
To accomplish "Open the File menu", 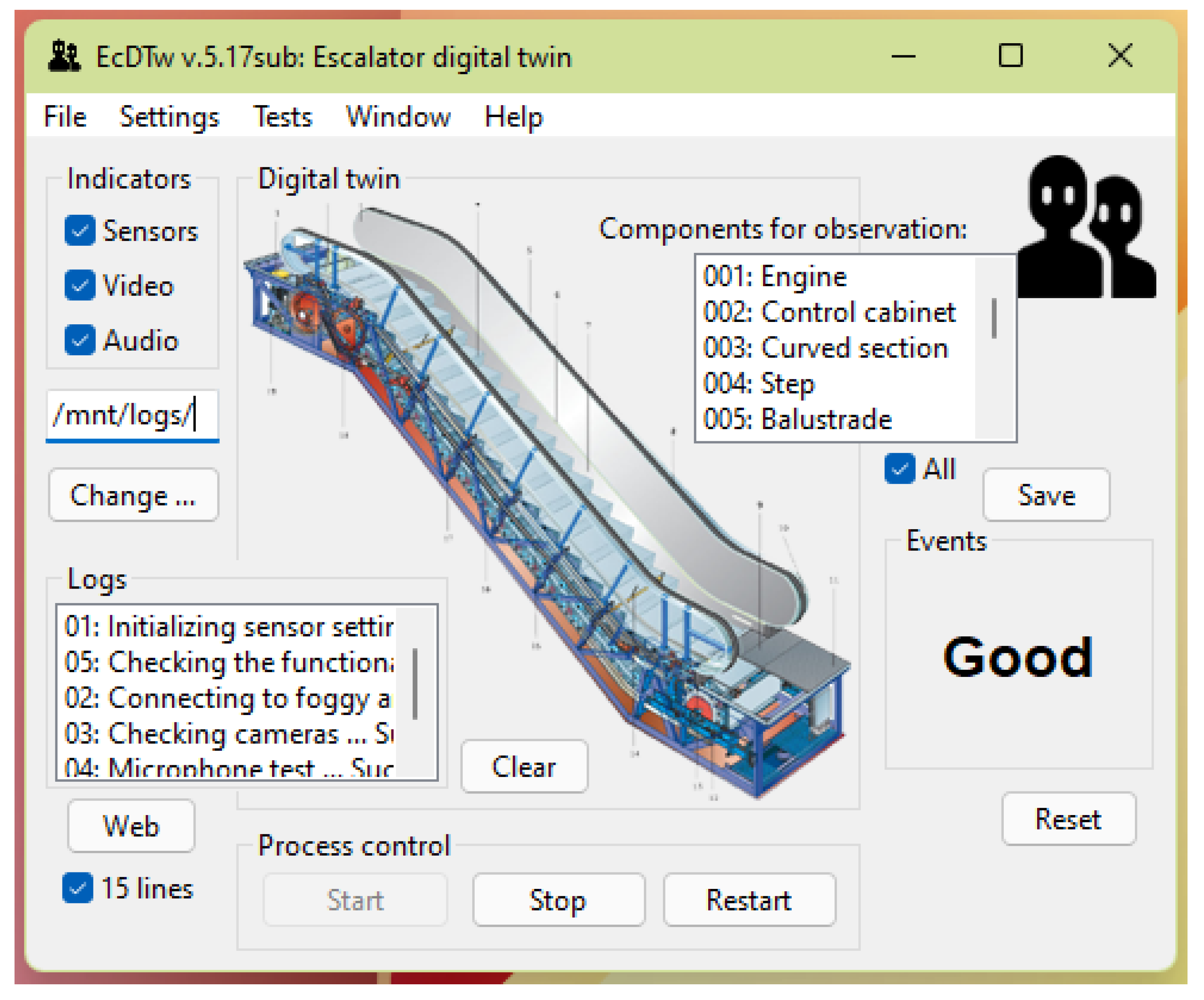I will pyautogui.click(x=65, y=117).
